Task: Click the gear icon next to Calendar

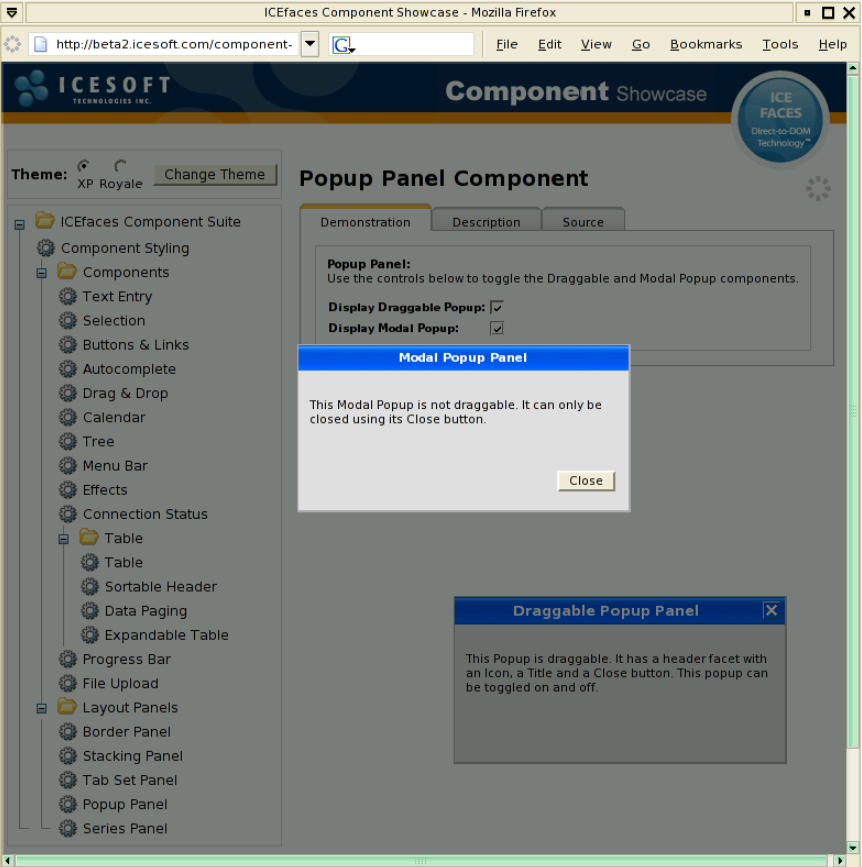Action: pyautogui.click(x=67, y=417)
